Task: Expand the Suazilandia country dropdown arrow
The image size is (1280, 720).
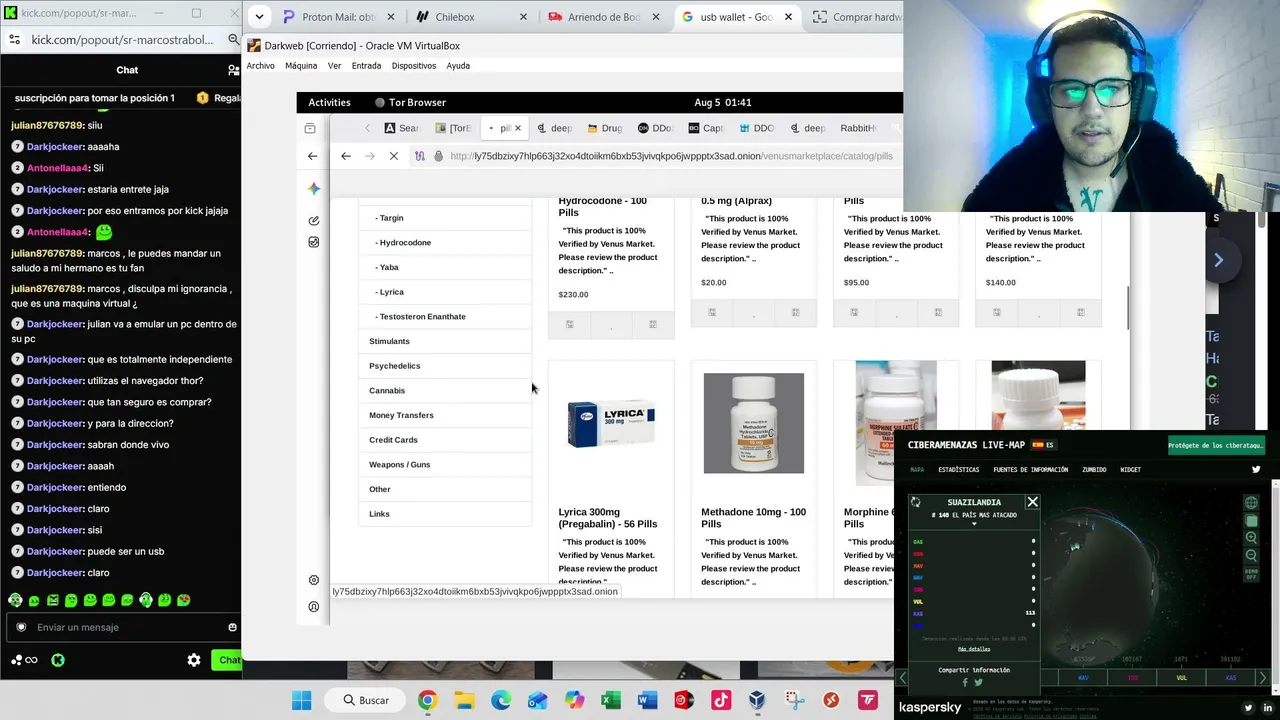Action: 974,524
